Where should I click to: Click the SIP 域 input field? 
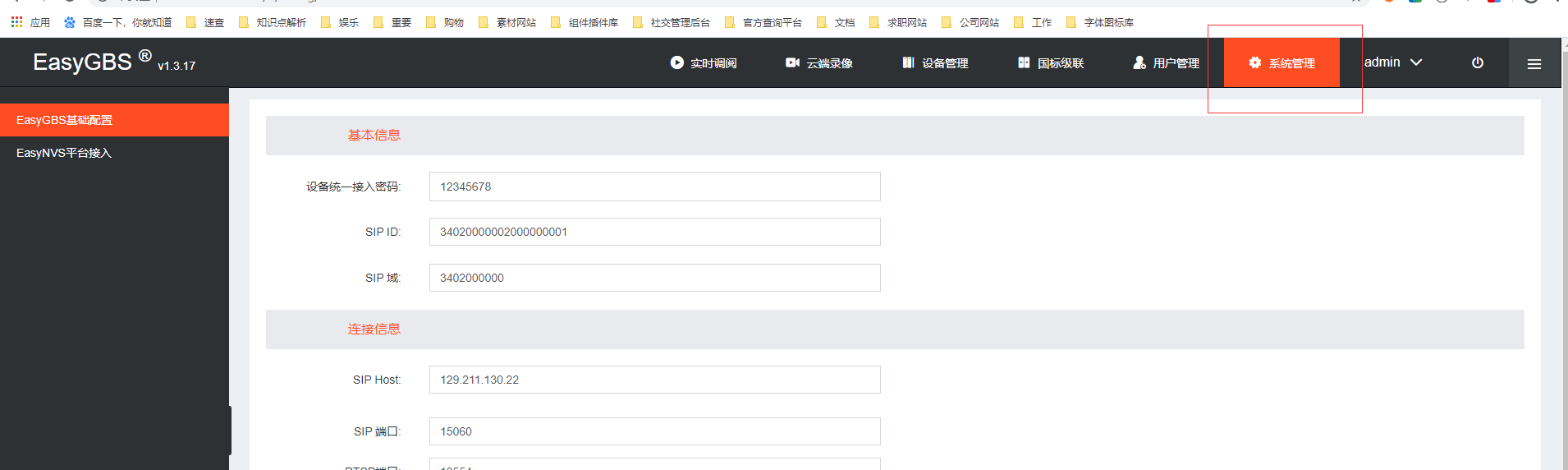pyautogui.click(x=654, y=278)
